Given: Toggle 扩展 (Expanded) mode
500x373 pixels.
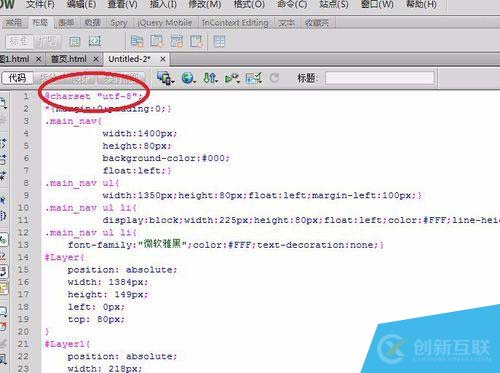Looking at the screenshot, I should tap(46, 41).
